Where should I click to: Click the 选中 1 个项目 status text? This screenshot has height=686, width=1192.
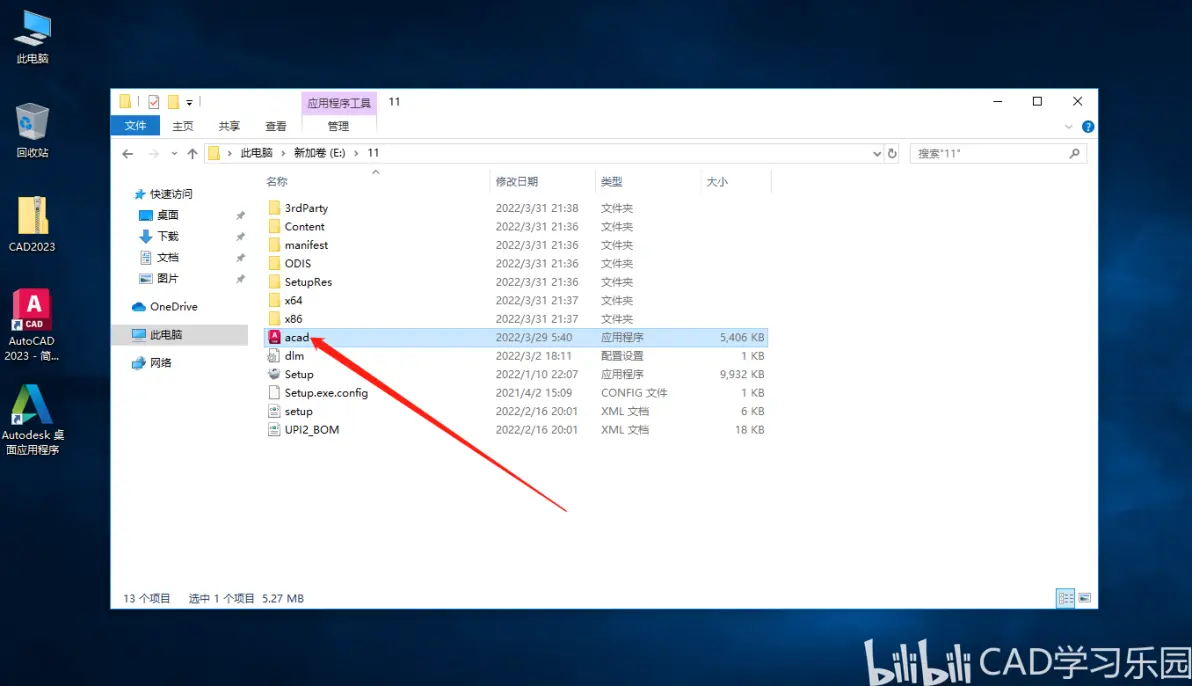pyautogui.click(x=221, y=599)
